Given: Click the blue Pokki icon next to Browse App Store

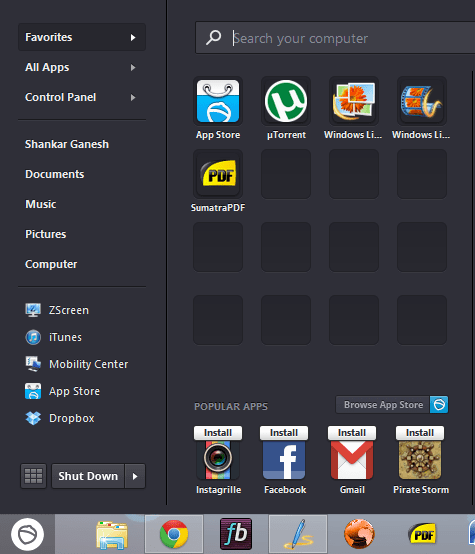Looking at the screenshot, I should [439, 405].
